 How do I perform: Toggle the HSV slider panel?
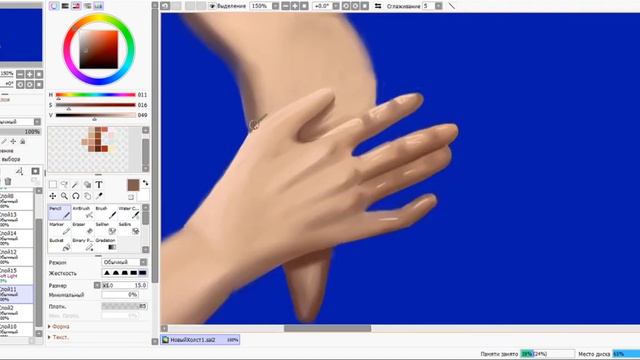click(x=76, y=6)
